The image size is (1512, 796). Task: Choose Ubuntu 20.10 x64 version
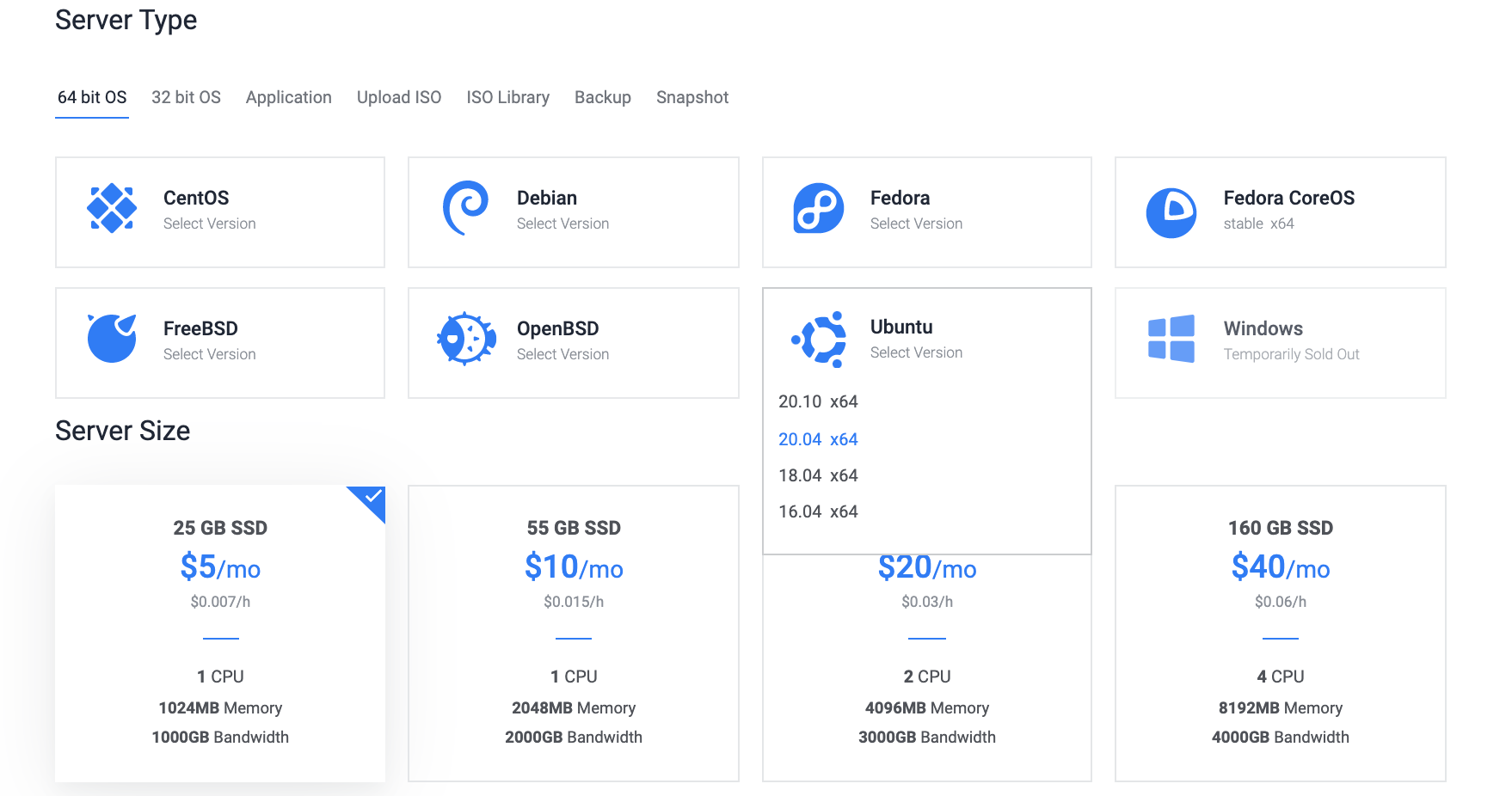(818, 401)
